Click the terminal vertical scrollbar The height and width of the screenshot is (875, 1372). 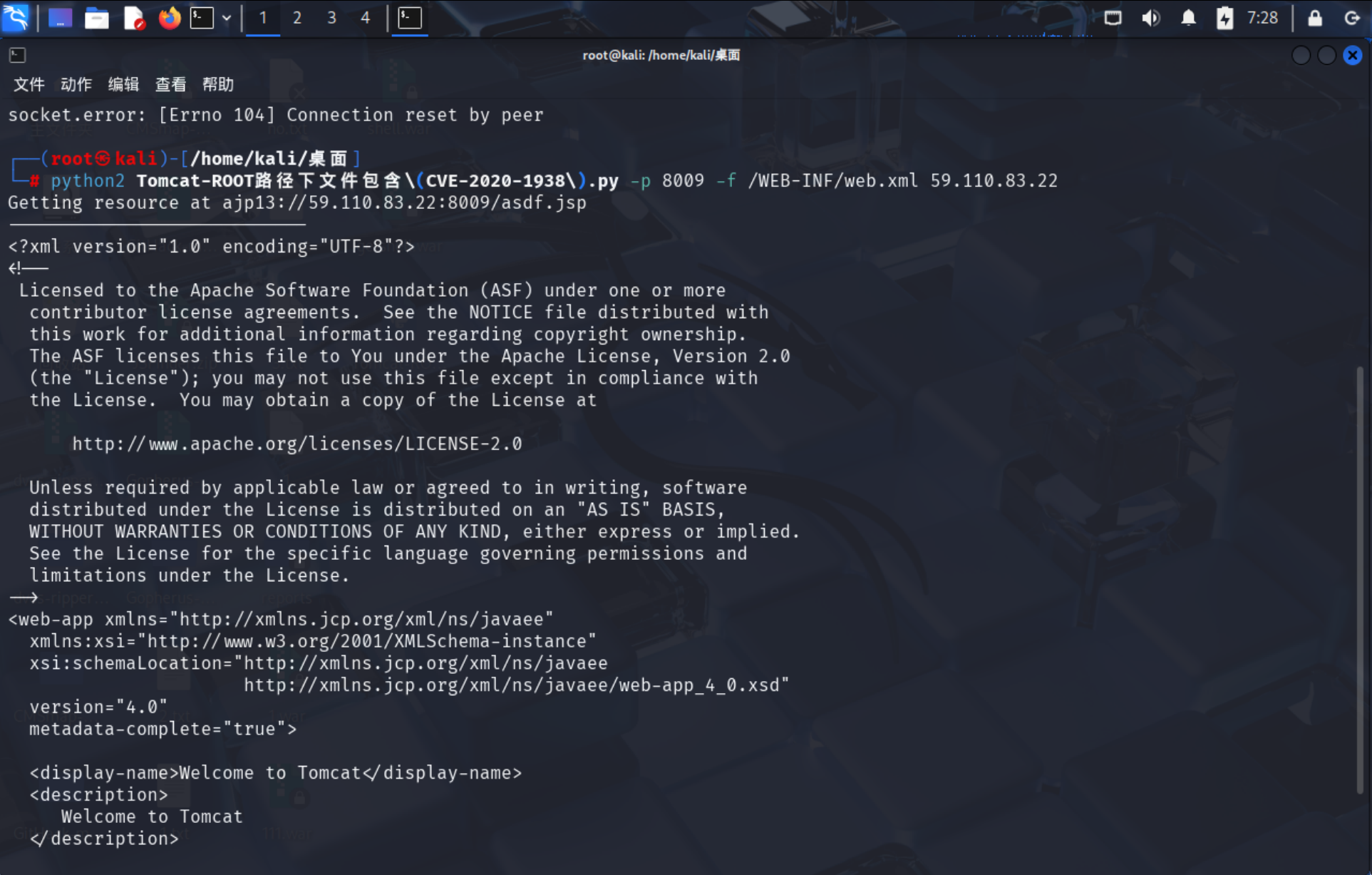[1360, 579]
